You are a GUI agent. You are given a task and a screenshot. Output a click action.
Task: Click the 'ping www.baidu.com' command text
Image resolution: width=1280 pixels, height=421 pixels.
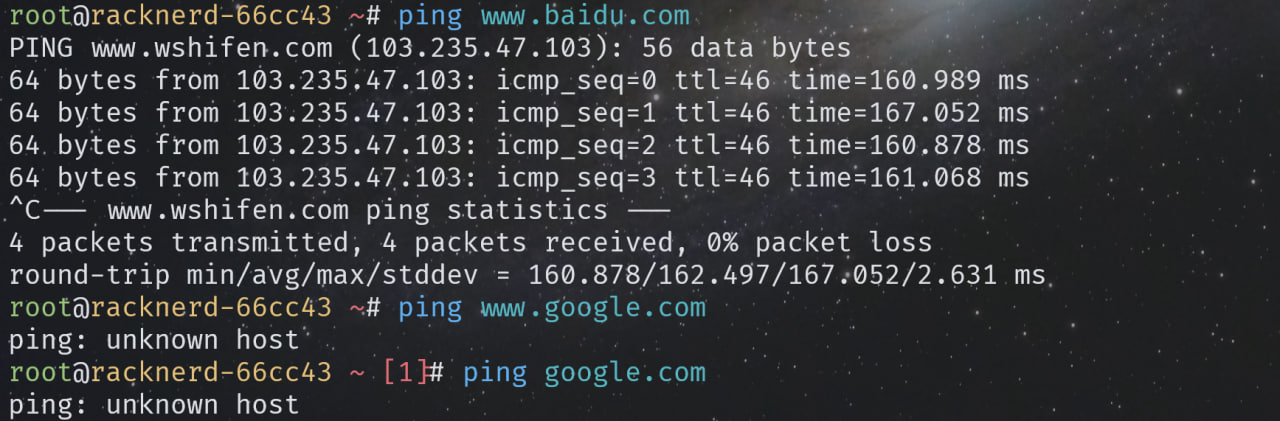(544, 16)
